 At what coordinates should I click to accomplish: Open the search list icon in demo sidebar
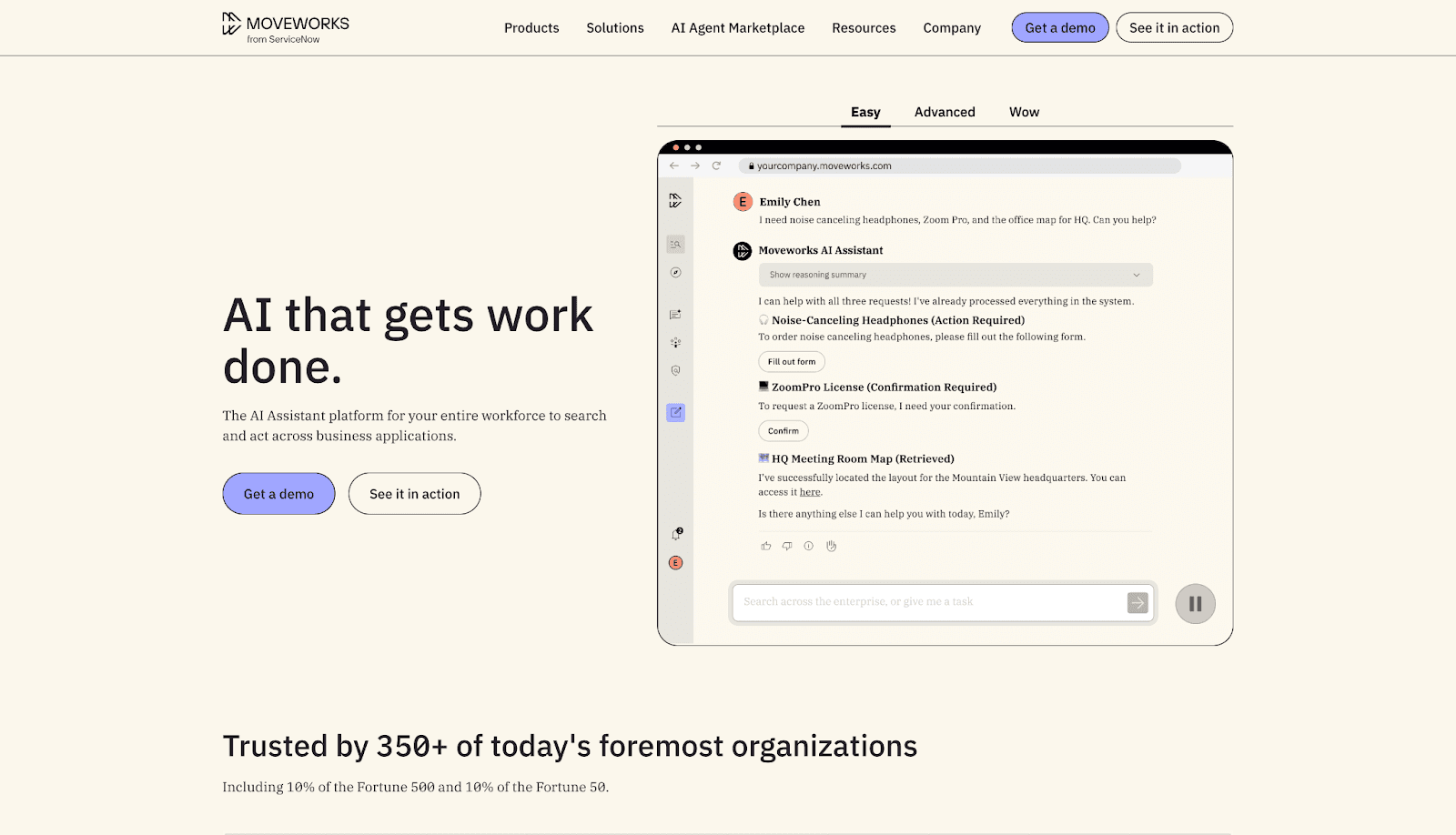coord(675,244)
